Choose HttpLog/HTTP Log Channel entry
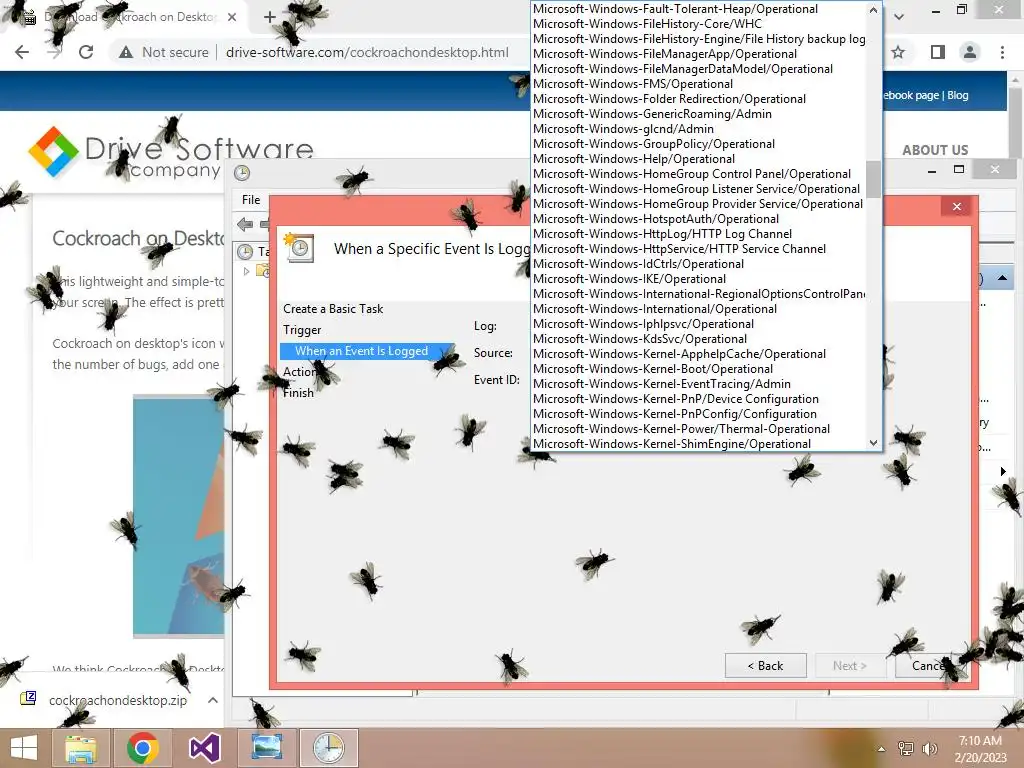 click(699, 234)
